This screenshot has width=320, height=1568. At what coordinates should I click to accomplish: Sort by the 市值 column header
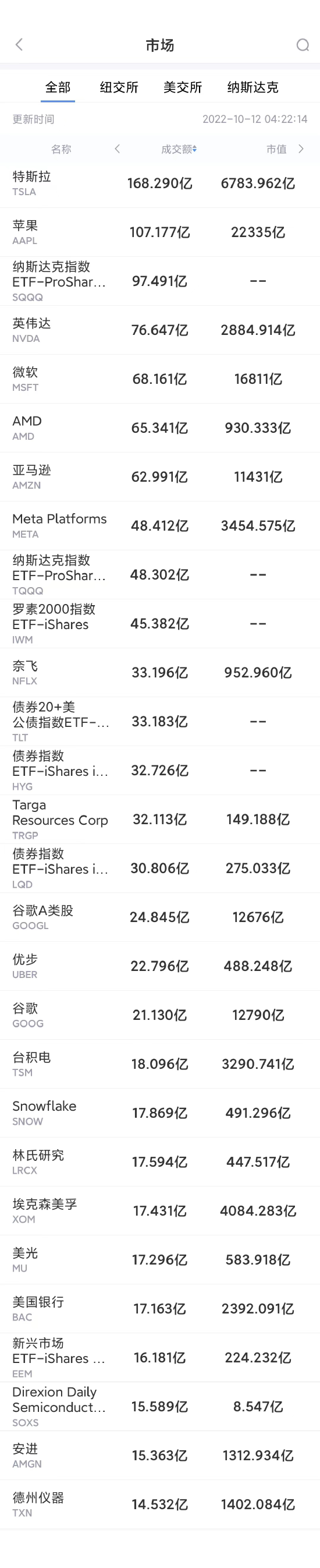[276, 149]
